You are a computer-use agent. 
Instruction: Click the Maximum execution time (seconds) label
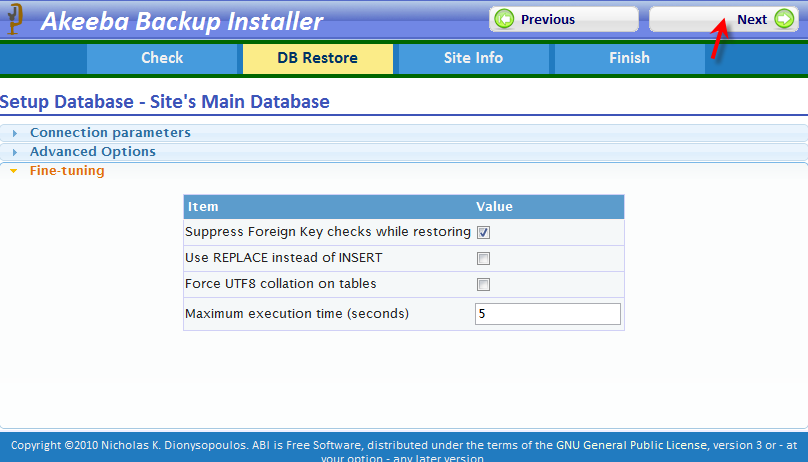tap(297, 314)
